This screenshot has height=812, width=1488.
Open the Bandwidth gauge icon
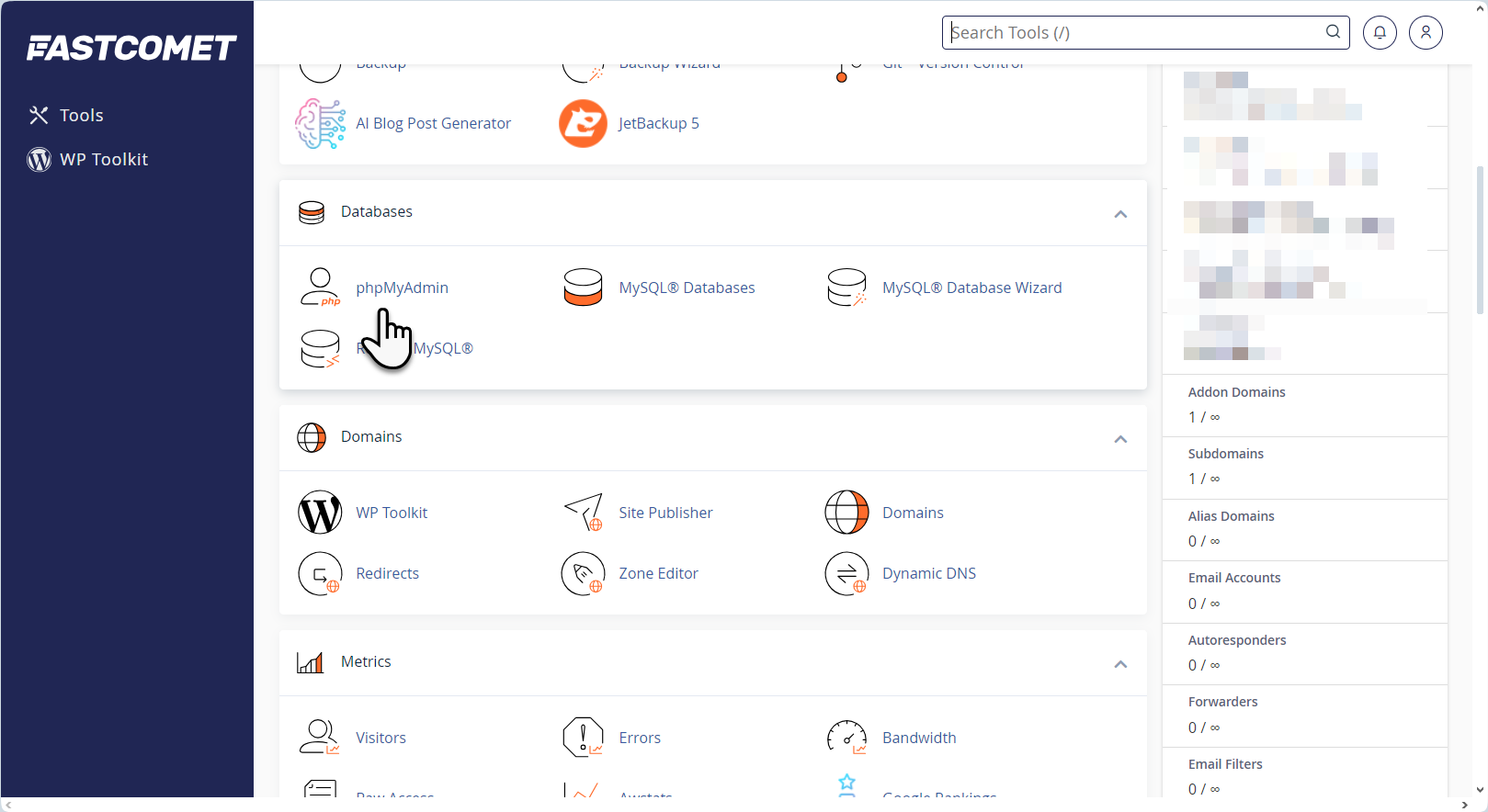[x=846, y=738]
